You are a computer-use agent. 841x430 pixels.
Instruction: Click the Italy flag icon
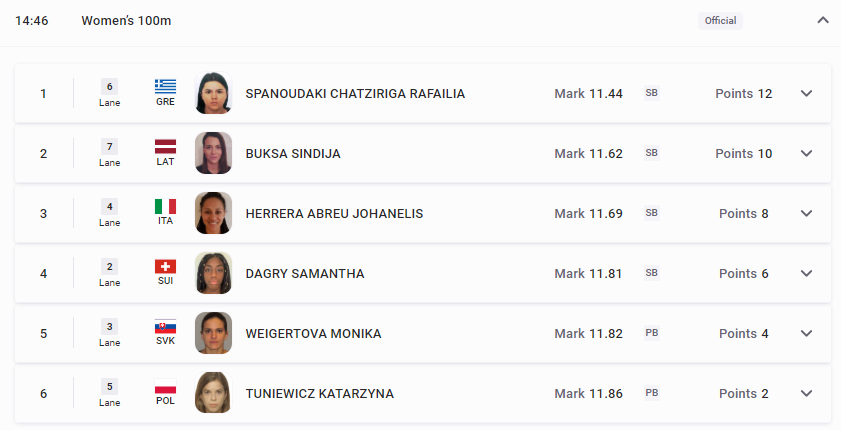[165, 206]
